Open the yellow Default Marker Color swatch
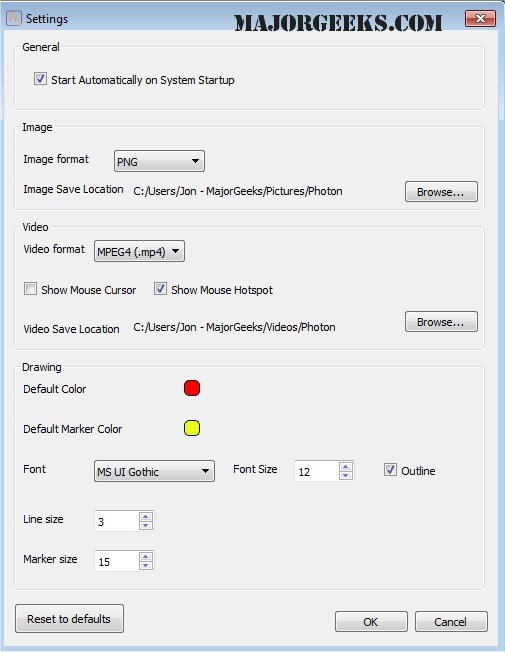 [x=192, y=428]
